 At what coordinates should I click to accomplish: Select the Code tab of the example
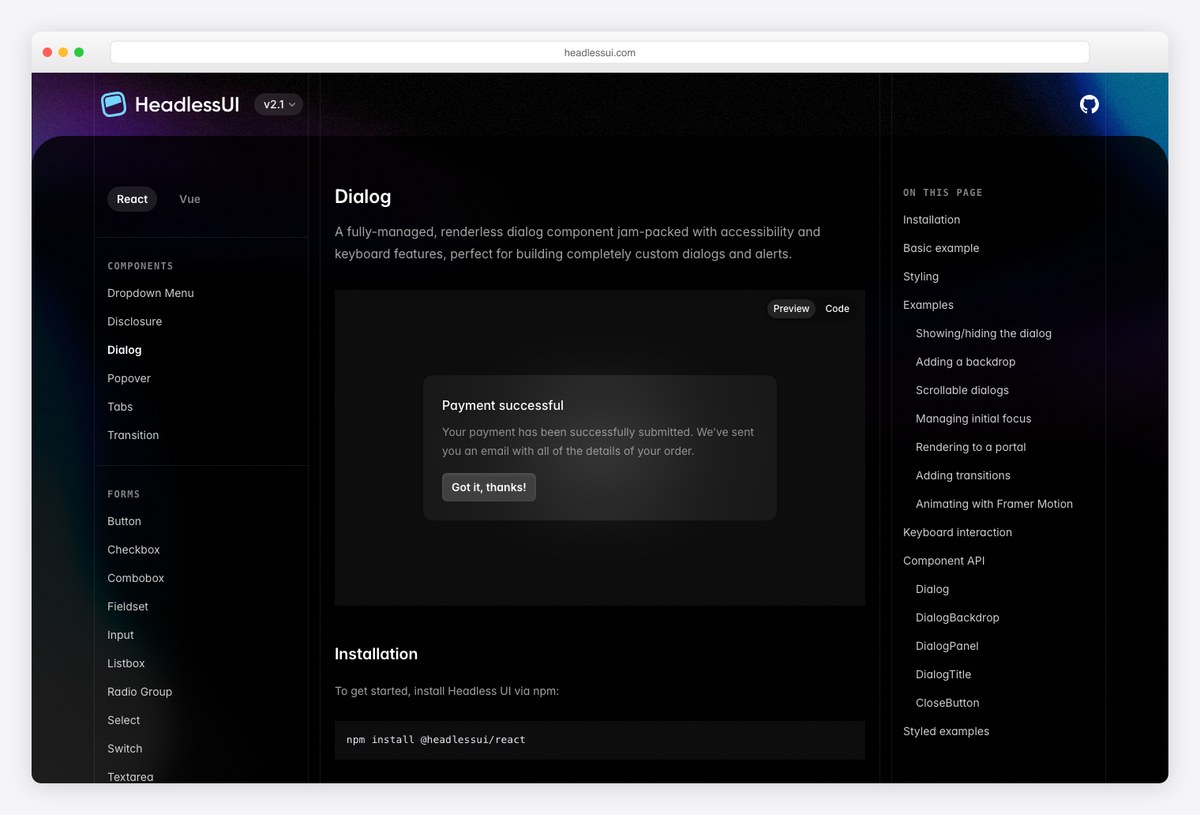tap(837, 309)
